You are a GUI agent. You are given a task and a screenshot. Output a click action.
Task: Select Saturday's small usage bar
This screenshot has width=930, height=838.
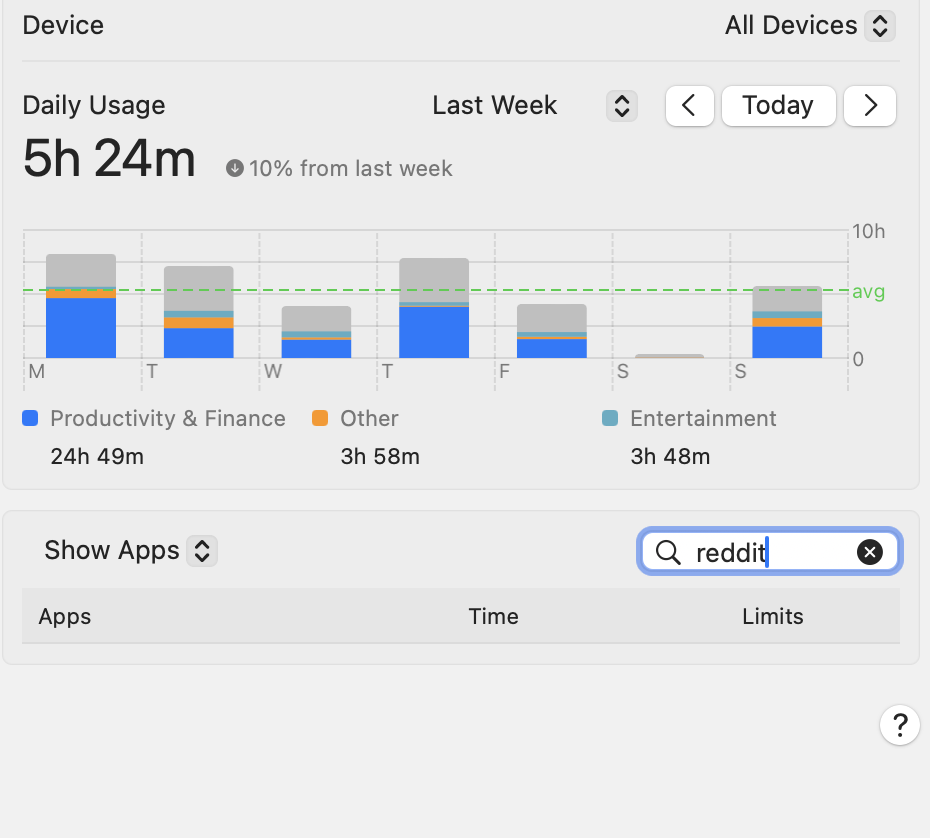(669, 355)
